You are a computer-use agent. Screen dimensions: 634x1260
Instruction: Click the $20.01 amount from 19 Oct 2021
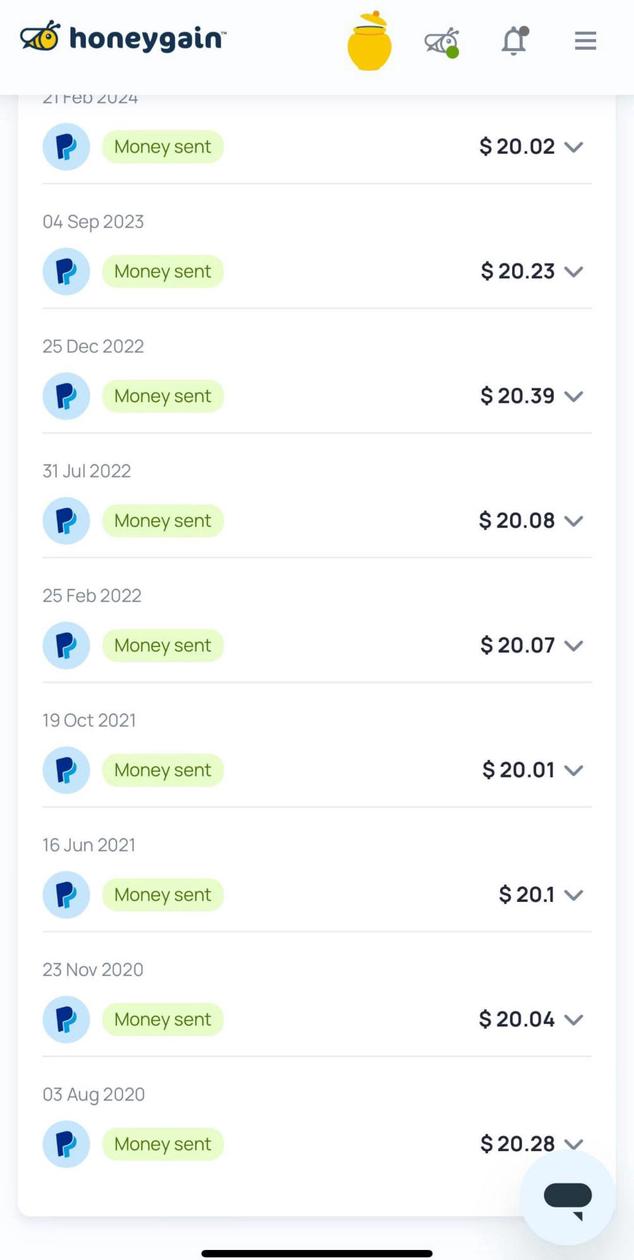518,770
